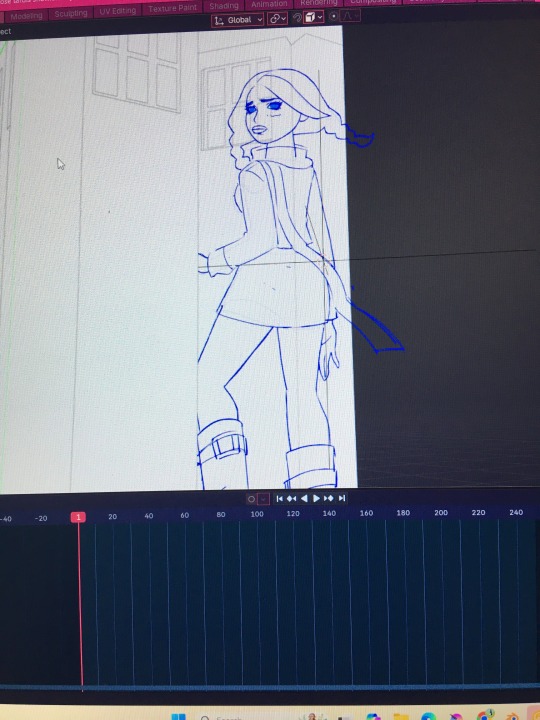Click frame 160 on the timeline ruler
This screenshot has height=720, width=540.
tap(366, 513)
